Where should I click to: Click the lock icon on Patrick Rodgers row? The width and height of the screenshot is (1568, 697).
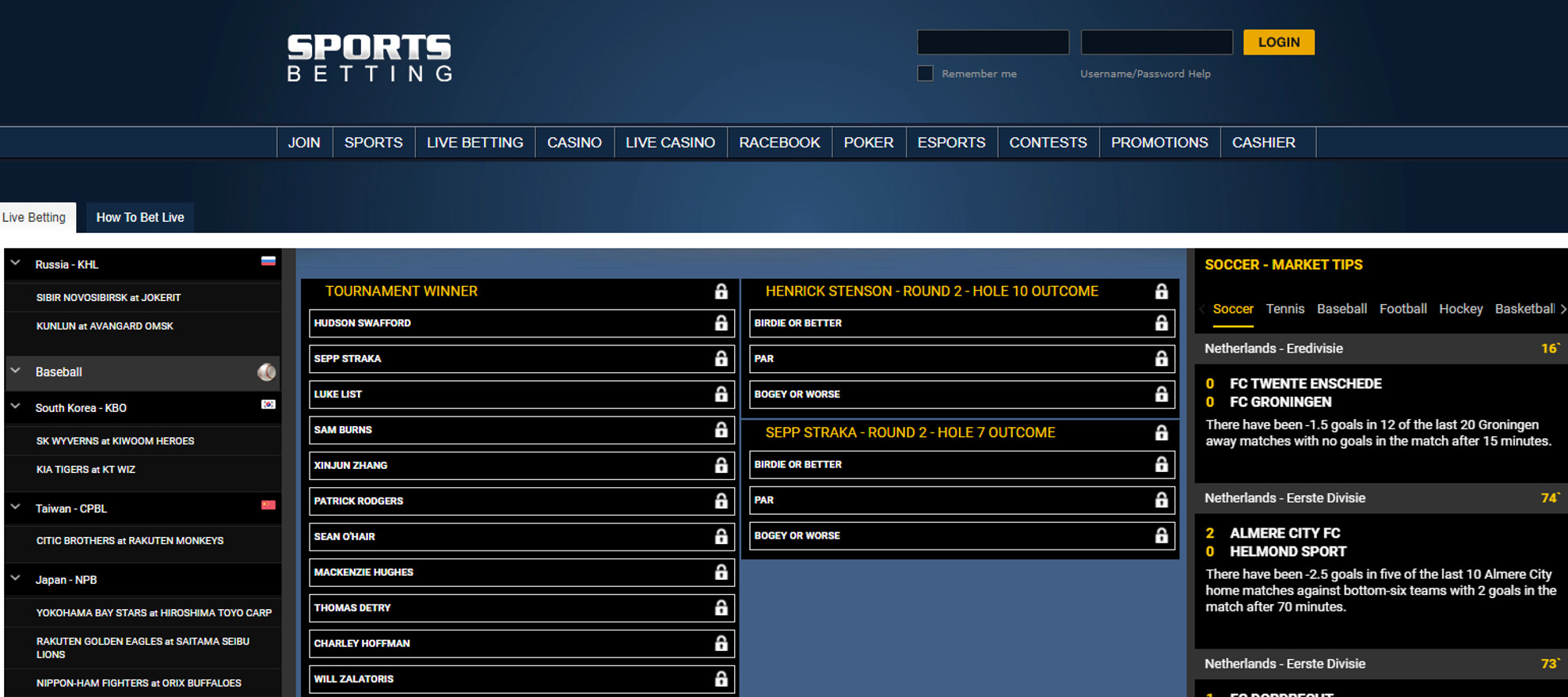pyautogui.click(x=721, y=501)
